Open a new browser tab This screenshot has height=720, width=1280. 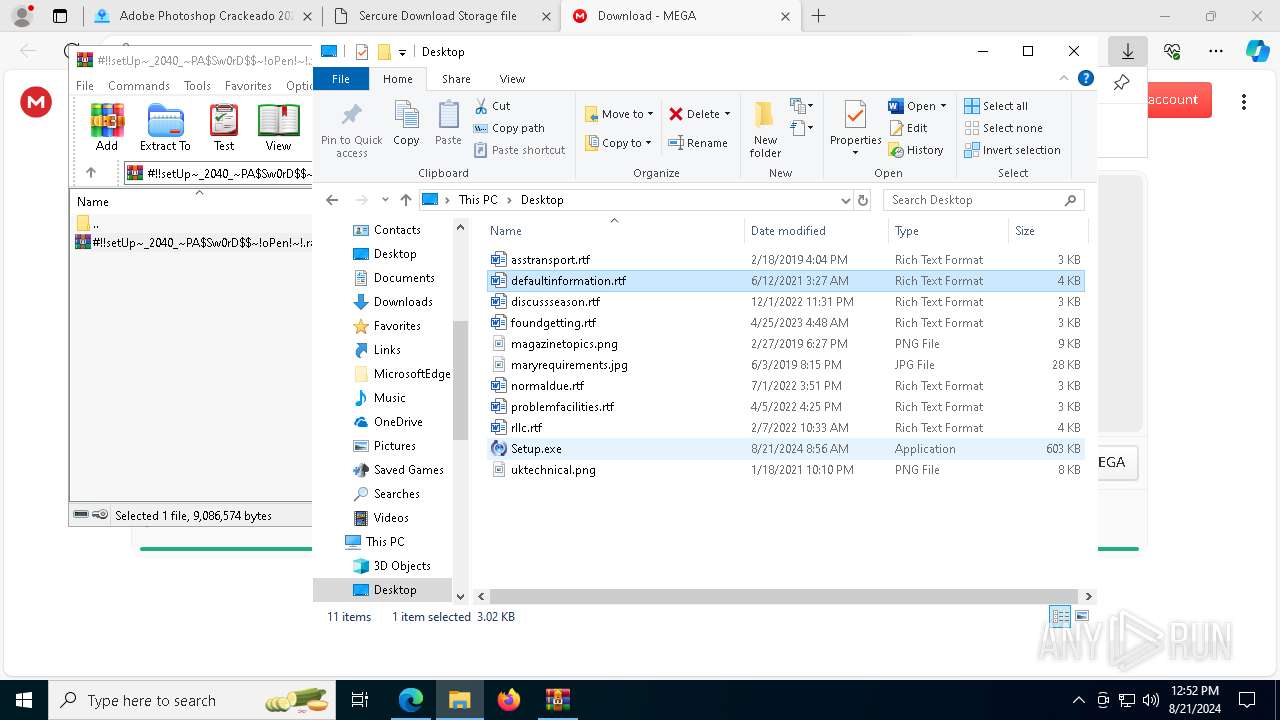click(818, 16)
